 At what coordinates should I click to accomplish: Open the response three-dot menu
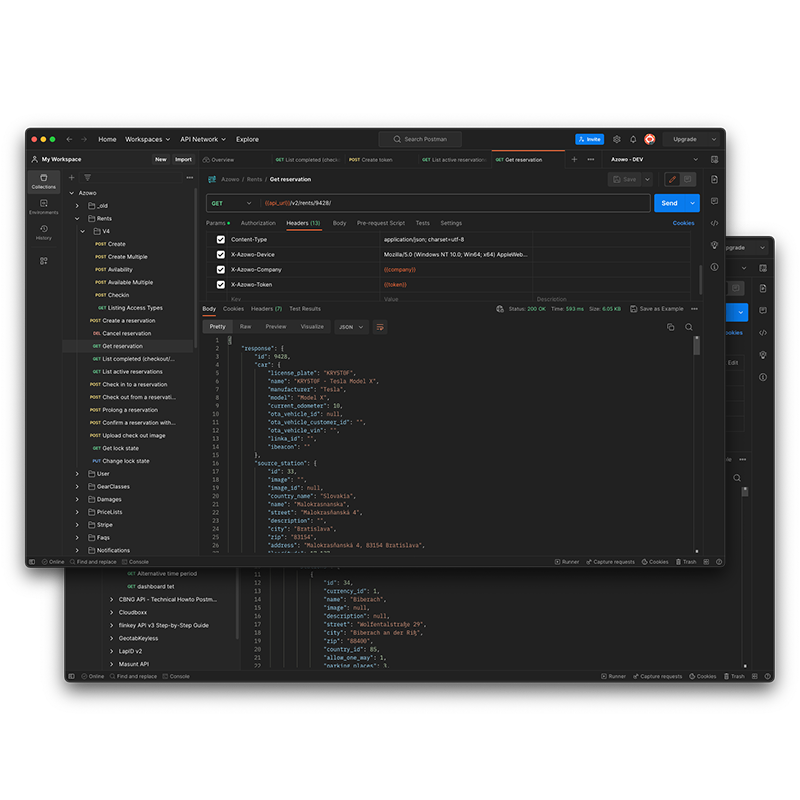(x=694, y=309)
